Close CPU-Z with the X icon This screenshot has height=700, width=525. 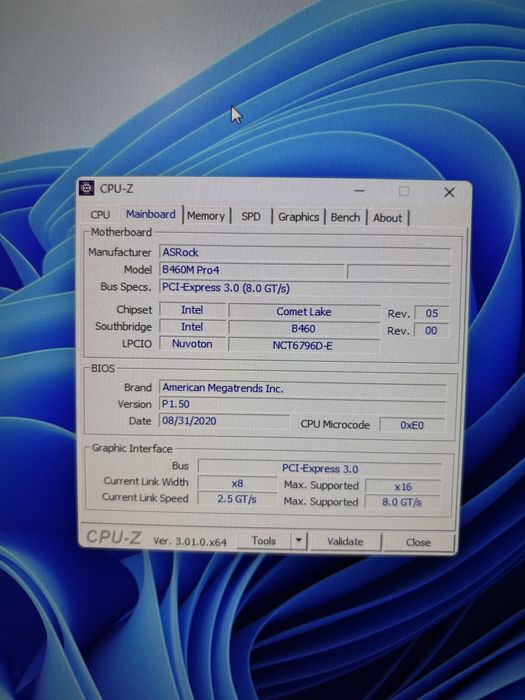click(449, 192)
